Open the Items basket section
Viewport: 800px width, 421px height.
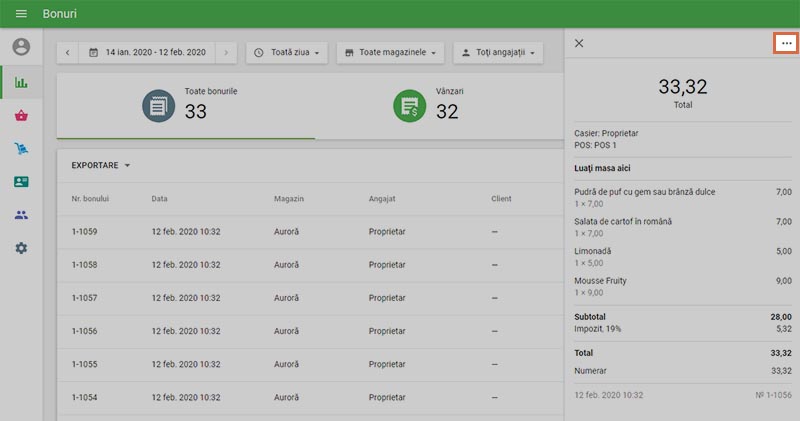tap(21, 116)
